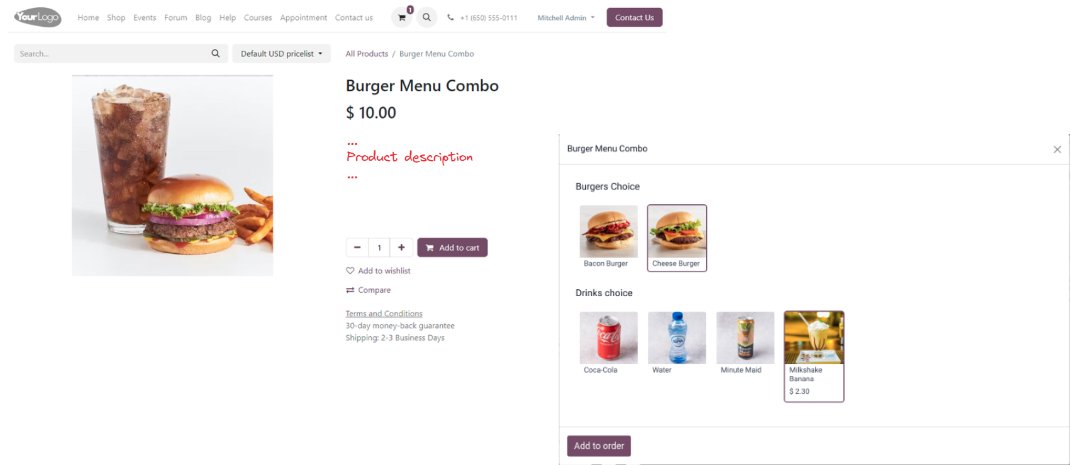Open the Default USD pricelist dropdown
Image resolution: width=1071 pixels, height=465 pixels.
[x=281, y=53]
